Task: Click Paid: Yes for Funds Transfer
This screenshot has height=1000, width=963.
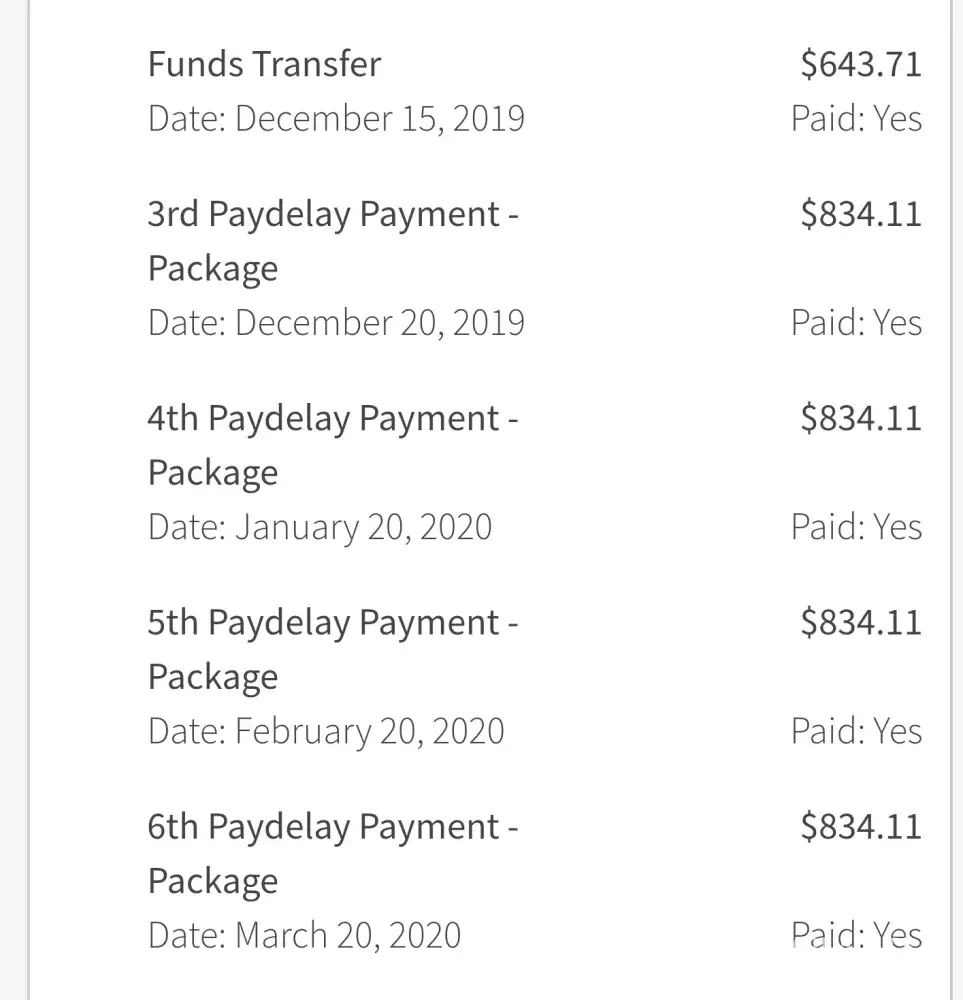Action: (856, 119)
